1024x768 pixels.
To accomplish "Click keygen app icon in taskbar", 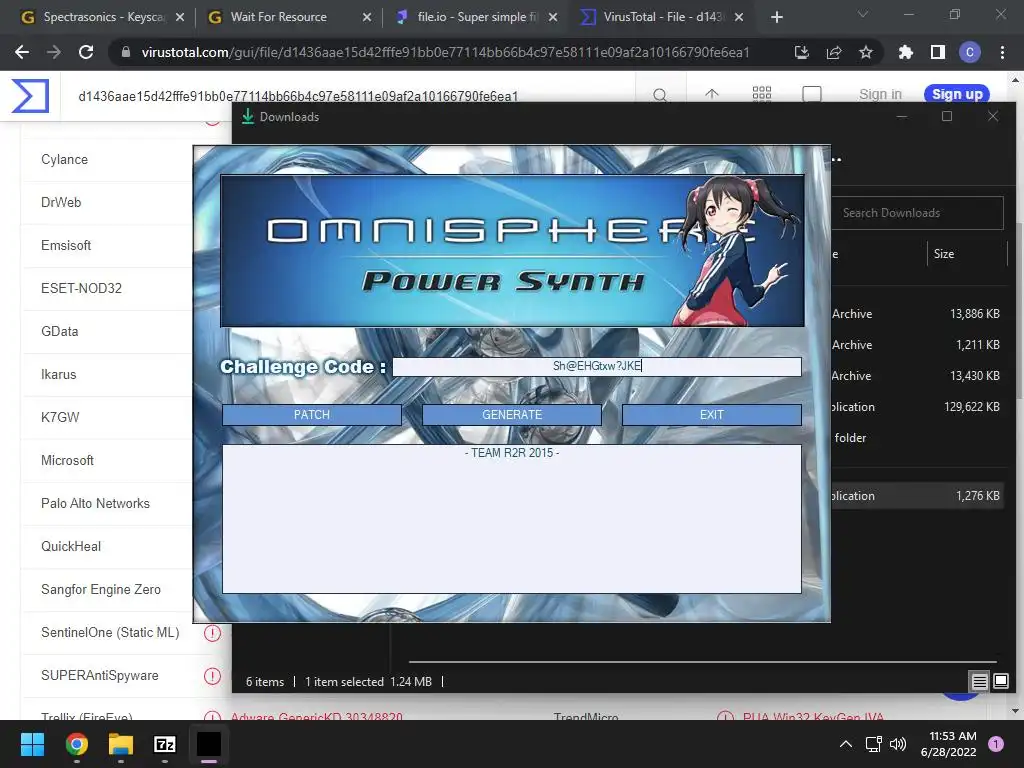I will [x=209, y=744].
